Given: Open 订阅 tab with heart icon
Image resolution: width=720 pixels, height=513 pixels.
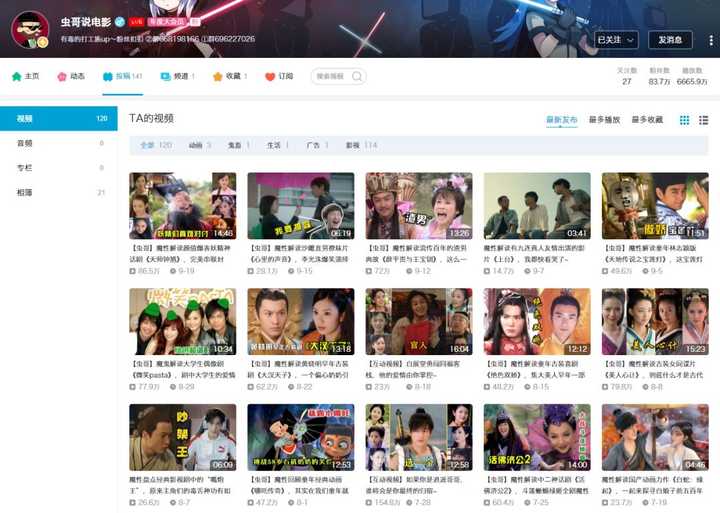Looking at the screenshot, I should [x=279, y=76].
